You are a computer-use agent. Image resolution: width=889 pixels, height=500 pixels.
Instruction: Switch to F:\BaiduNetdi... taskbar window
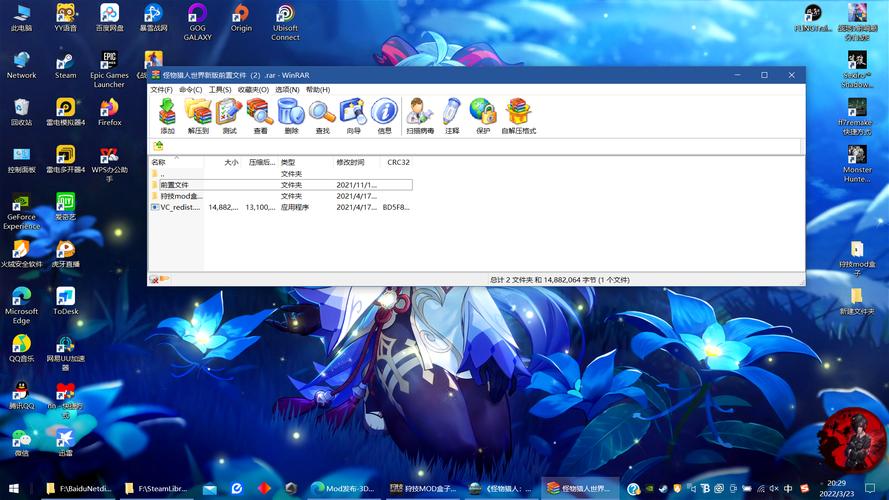(x=78, y=488)
